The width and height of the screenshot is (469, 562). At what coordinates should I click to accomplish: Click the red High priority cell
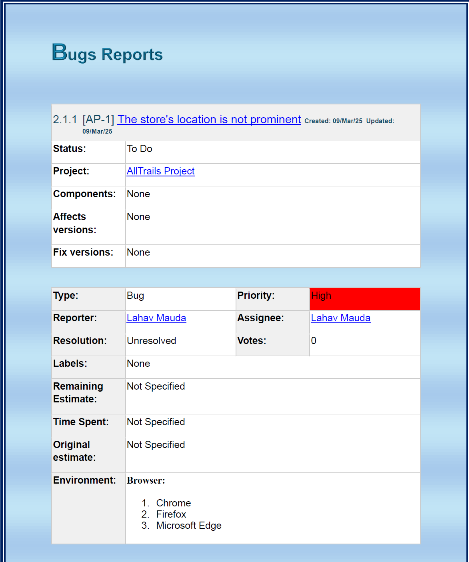365,299
